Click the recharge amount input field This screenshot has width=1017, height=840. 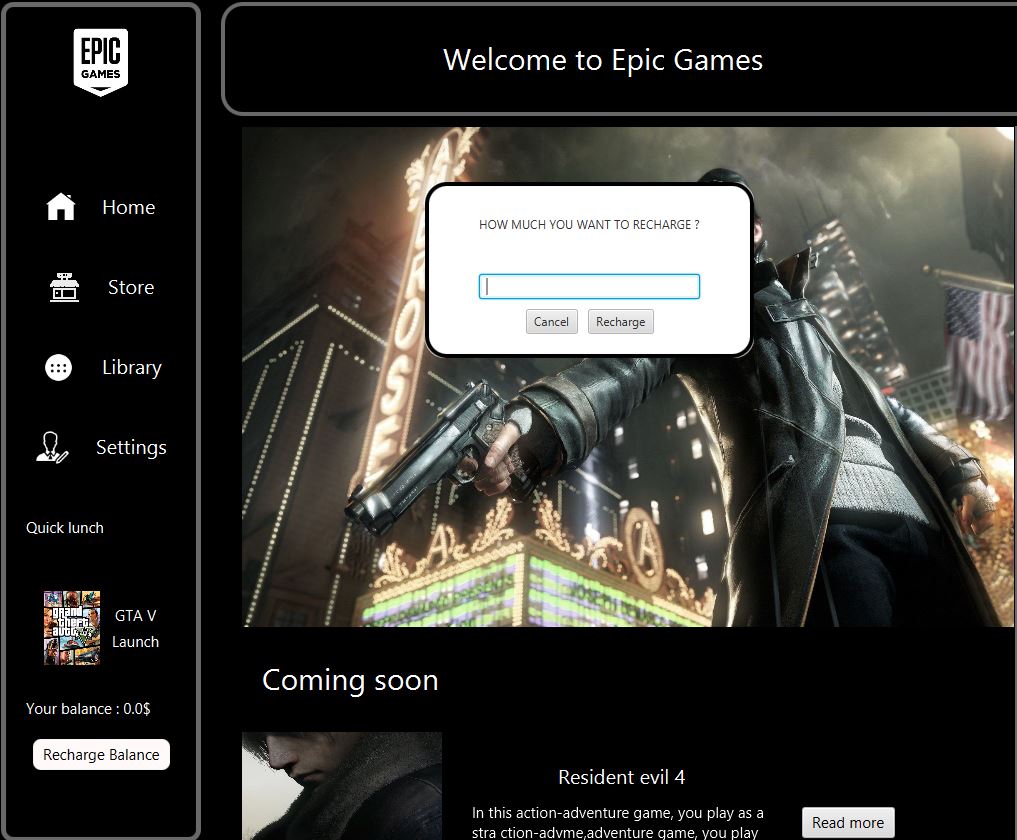tap(589, 286)
